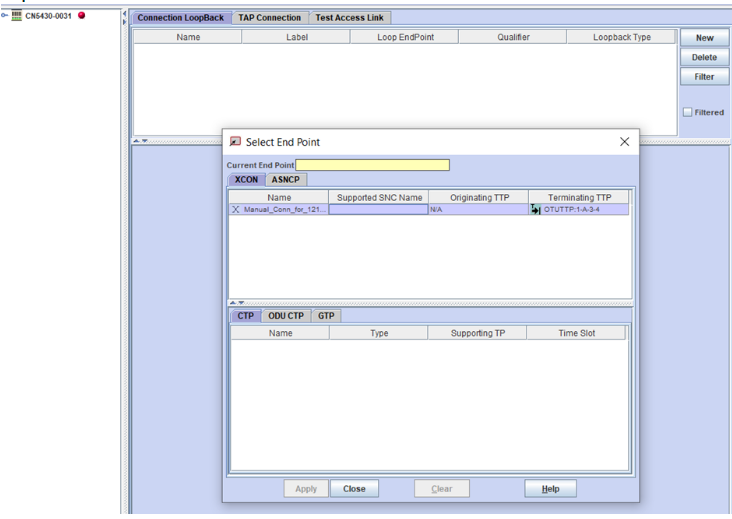This screenshot has width=732, height=519.
Task: Select the ASNCP tab
Action: 286,180
